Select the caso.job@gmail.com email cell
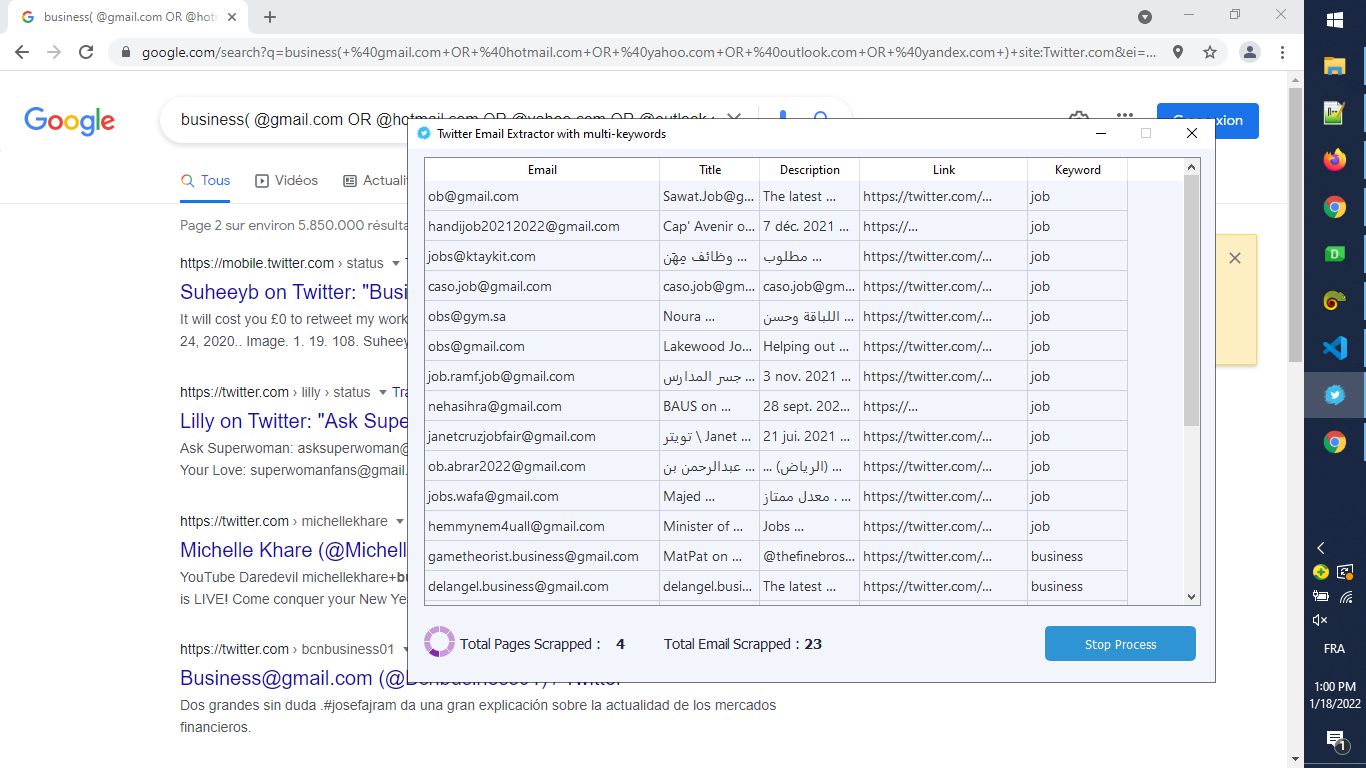 coord(542,286)
